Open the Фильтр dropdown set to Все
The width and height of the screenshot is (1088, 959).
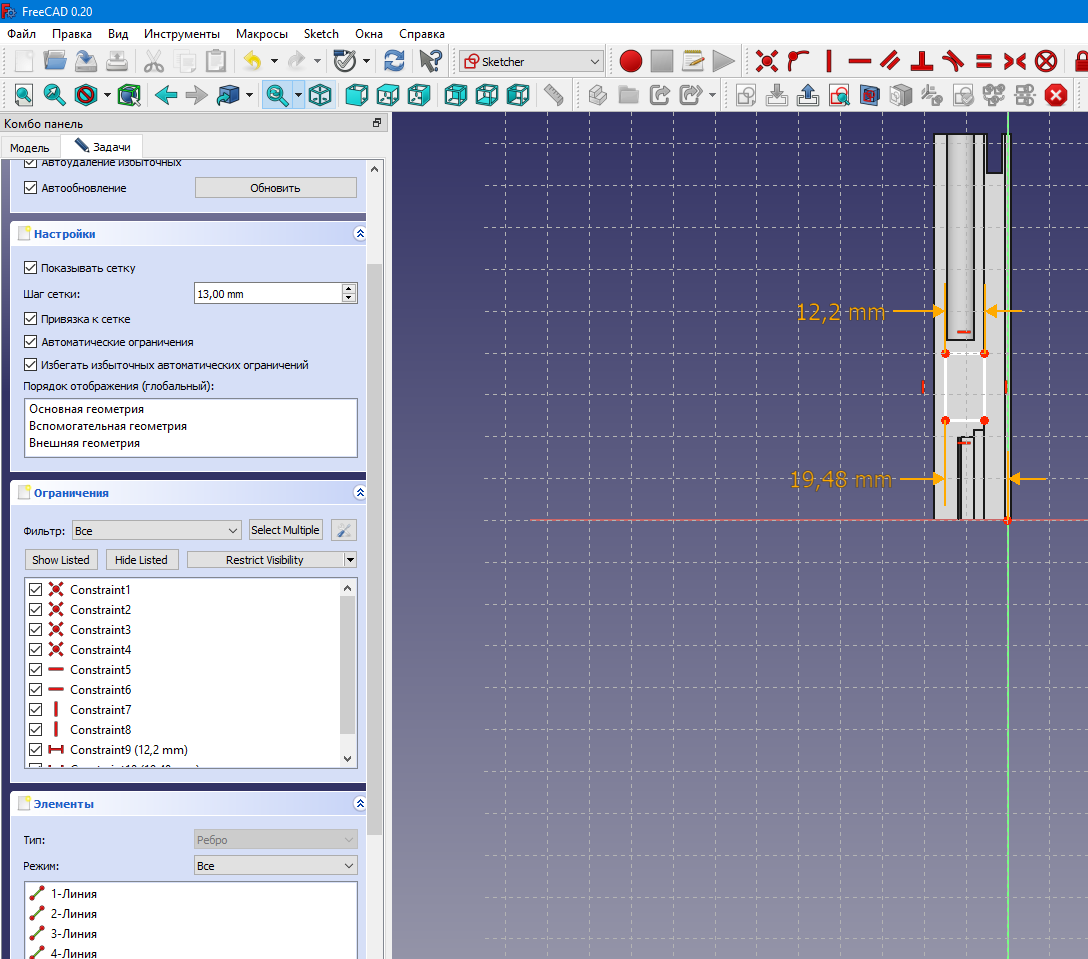(x=156, y=530)
